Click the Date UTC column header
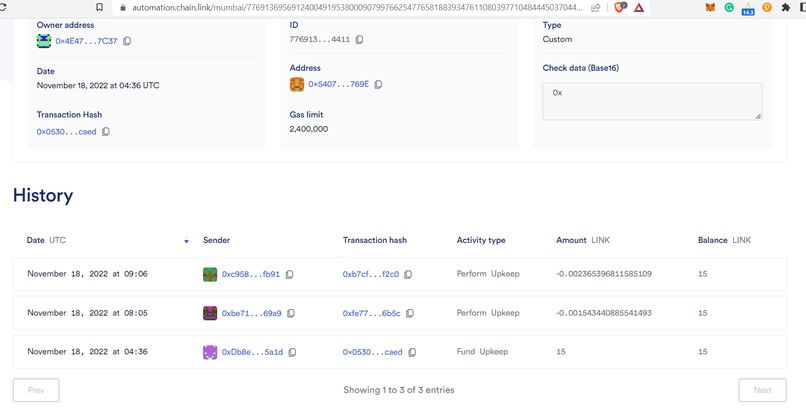Image resolution: width=806 pixels, height=418 pixels. pos(46,240)
